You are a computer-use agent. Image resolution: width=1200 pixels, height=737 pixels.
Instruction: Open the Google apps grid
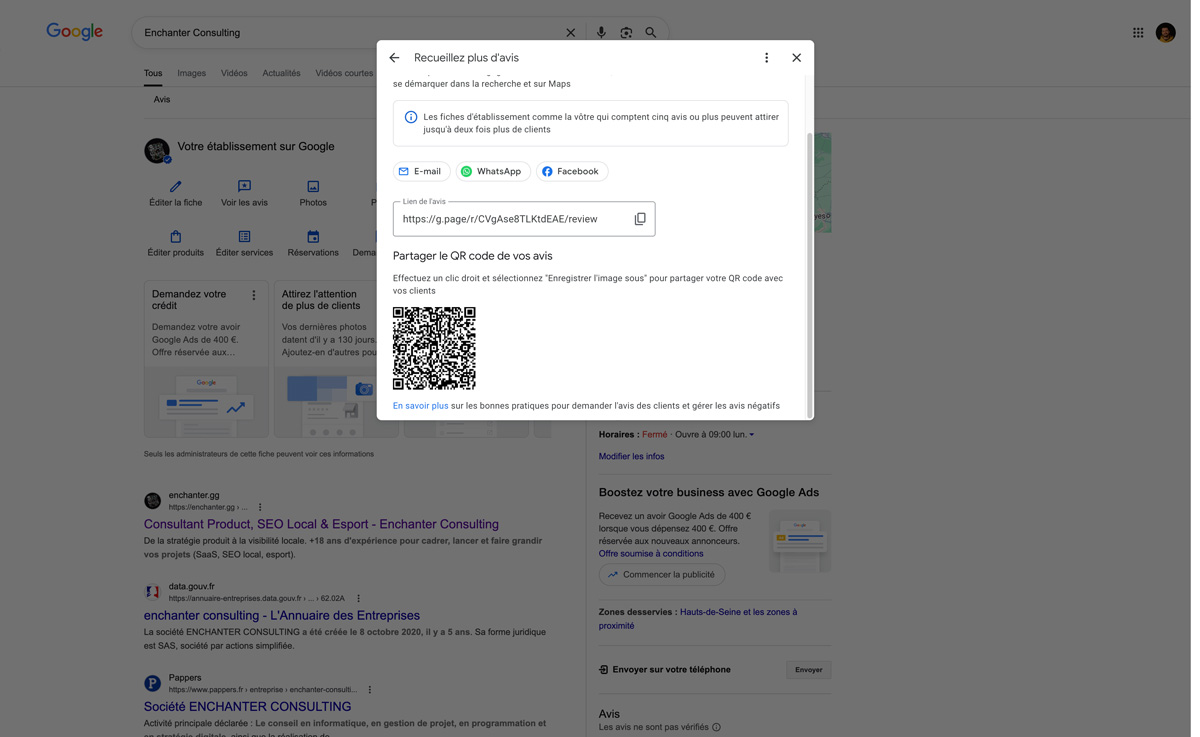pos(1138,32)
